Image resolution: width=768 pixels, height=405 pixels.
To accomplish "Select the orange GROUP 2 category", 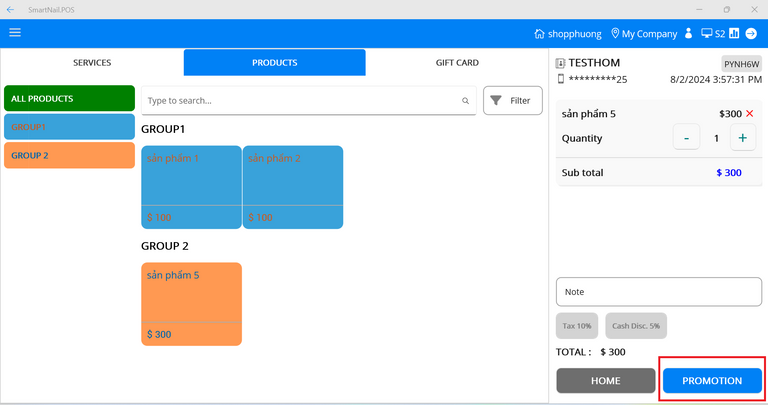I will pyautogui.click(x=69, y=156).
